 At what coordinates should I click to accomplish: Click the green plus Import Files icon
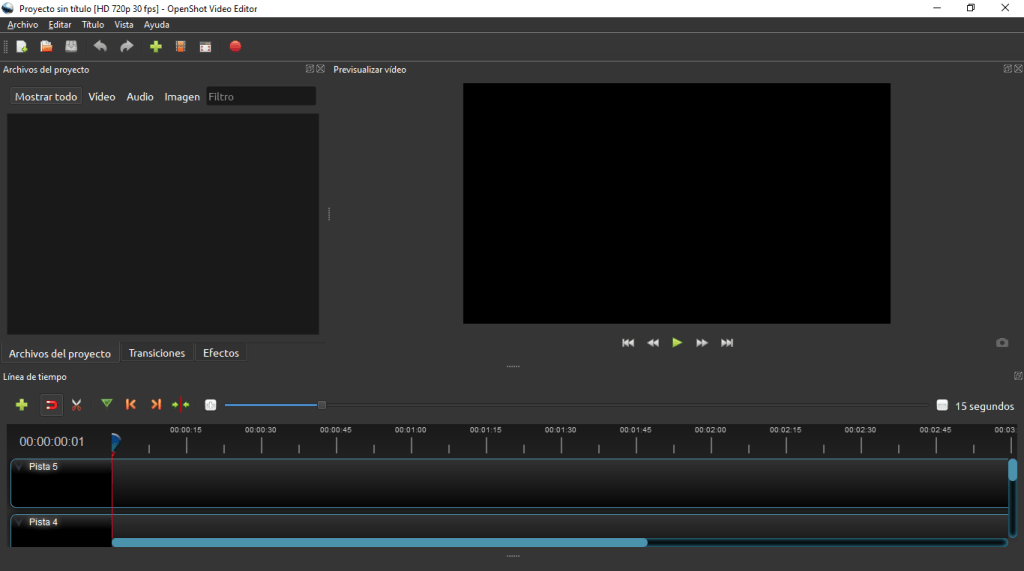pos(155,46)
